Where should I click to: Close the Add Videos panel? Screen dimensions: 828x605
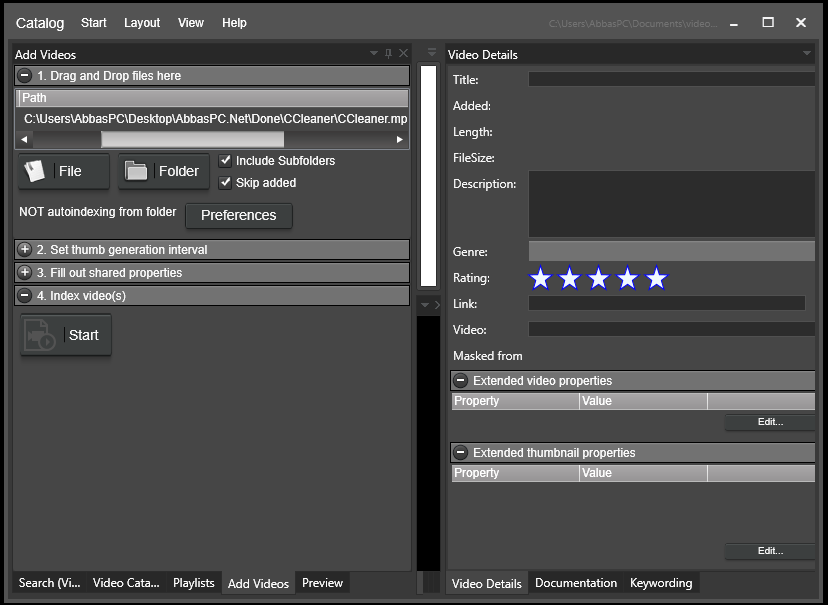pyautogui.click(x=403, y=53)
